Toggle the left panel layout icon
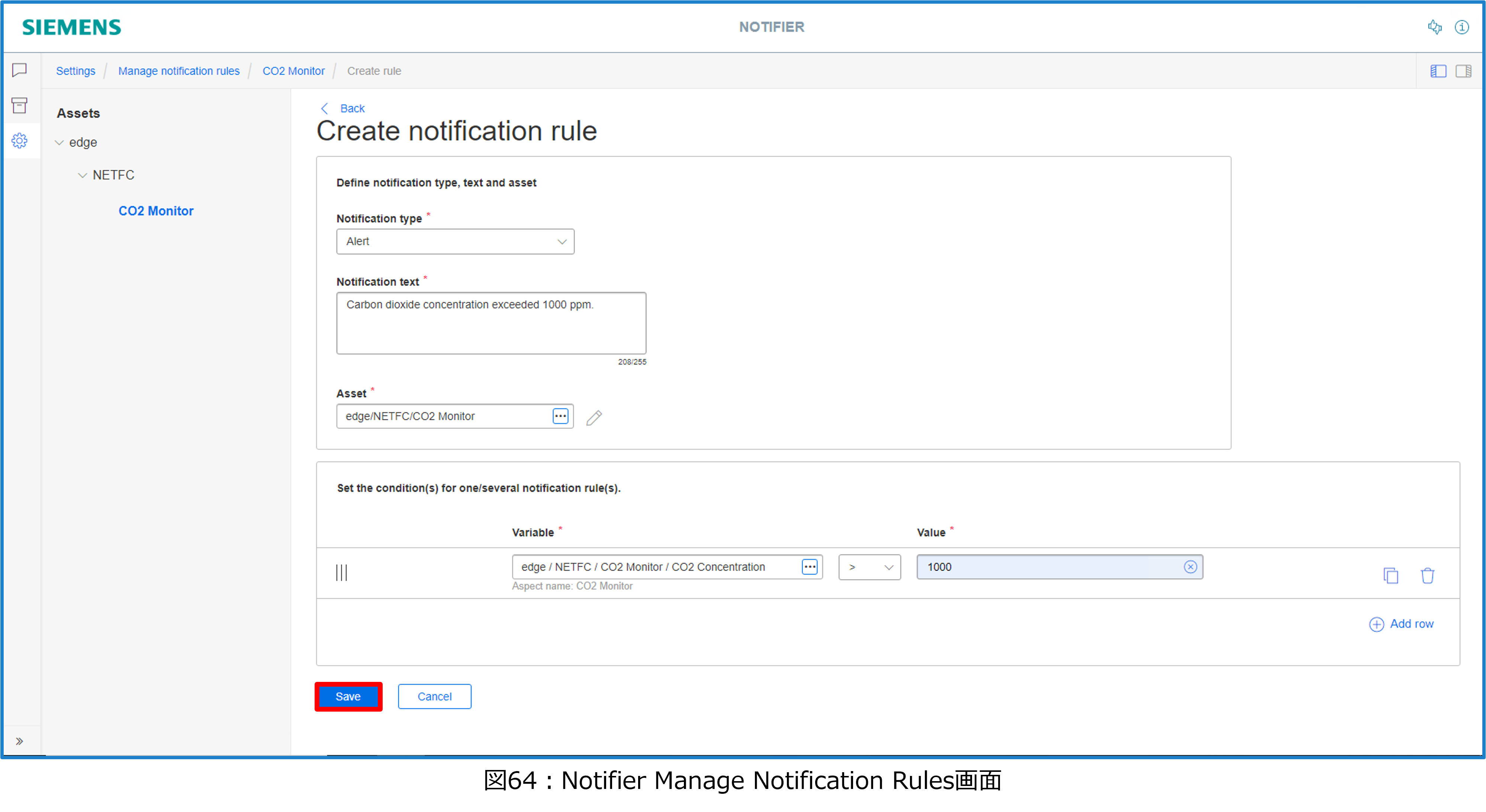The width and height of the screenshot is (1486, 812). coord(1438,71)
